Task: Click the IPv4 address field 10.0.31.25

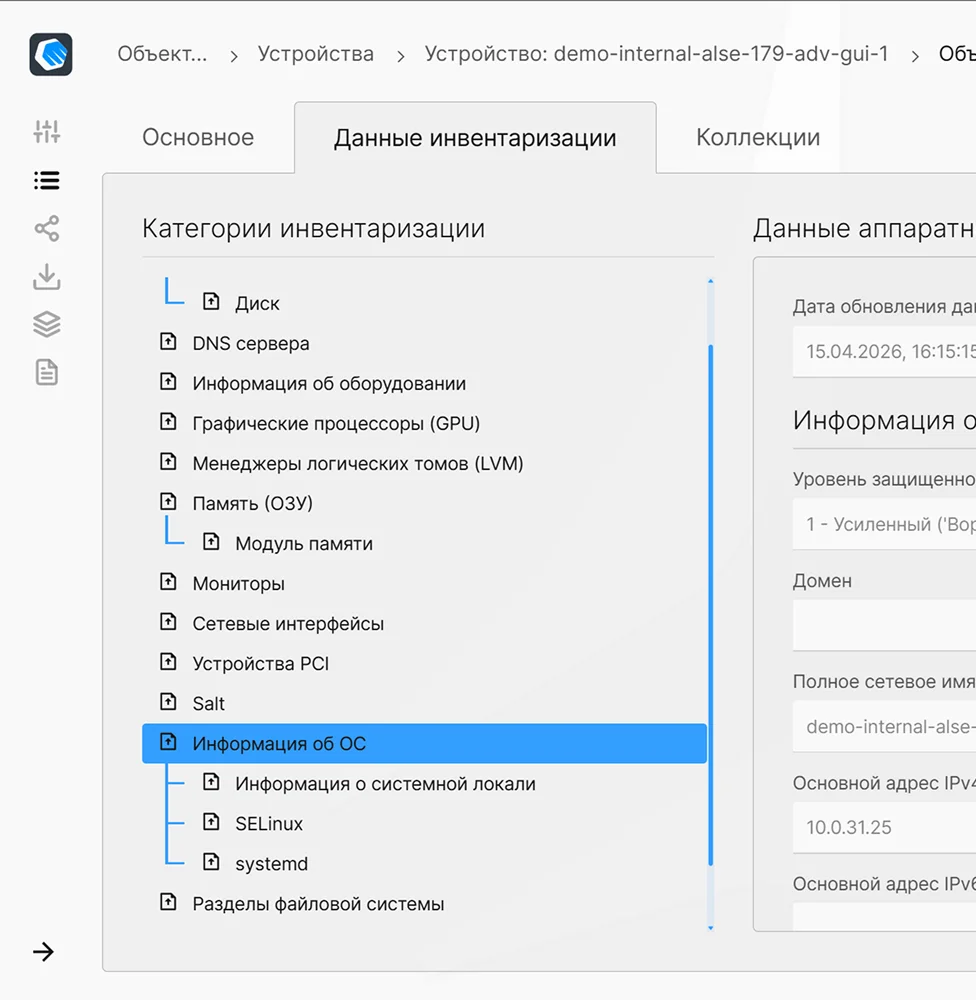Action: coord(884,827)
